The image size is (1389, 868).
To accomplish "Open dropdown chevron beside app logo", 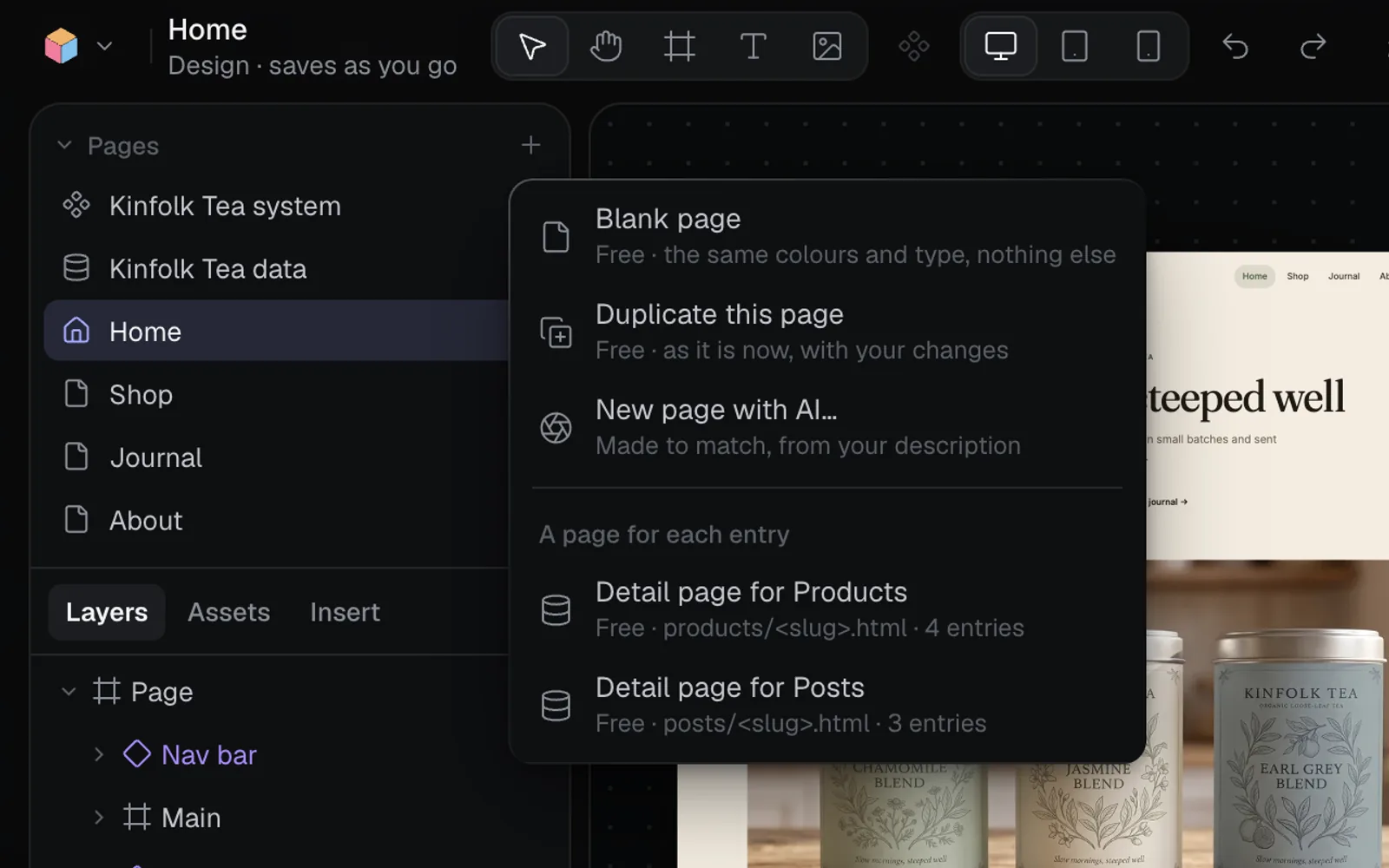I will (104, 46).
